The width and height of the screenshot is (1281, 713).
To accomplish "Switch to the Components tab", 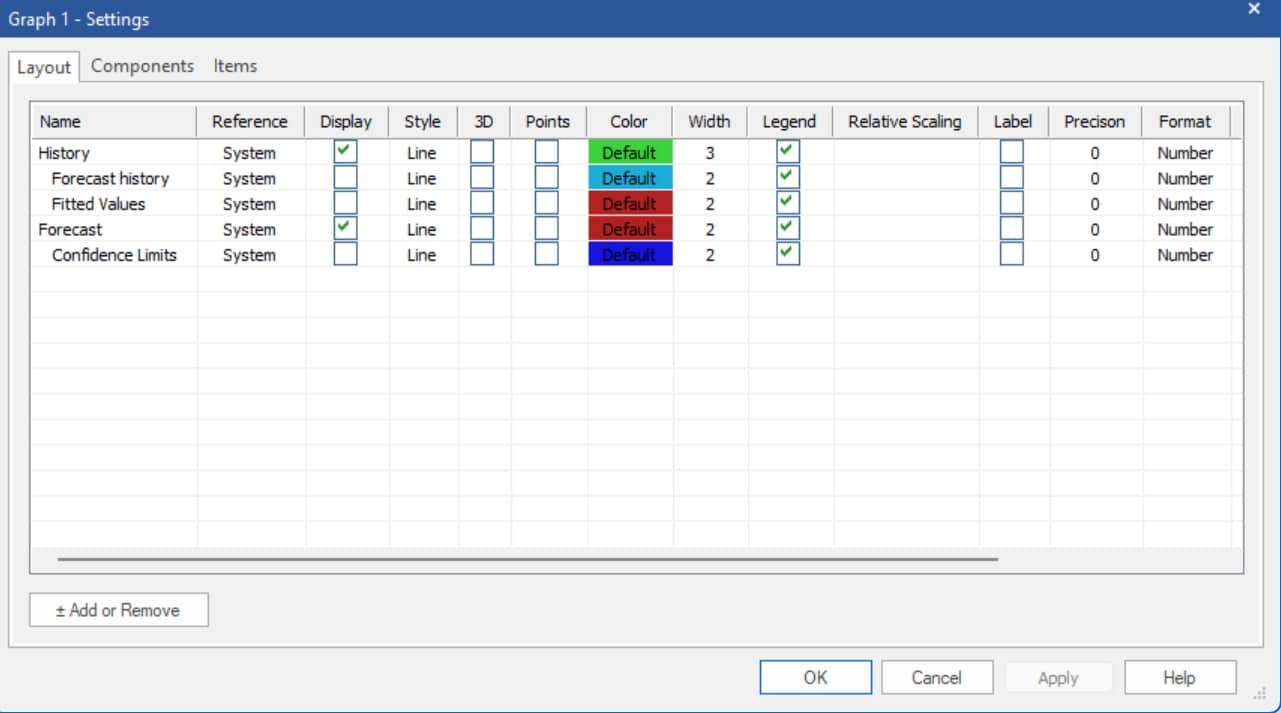I will click(142, 65).
